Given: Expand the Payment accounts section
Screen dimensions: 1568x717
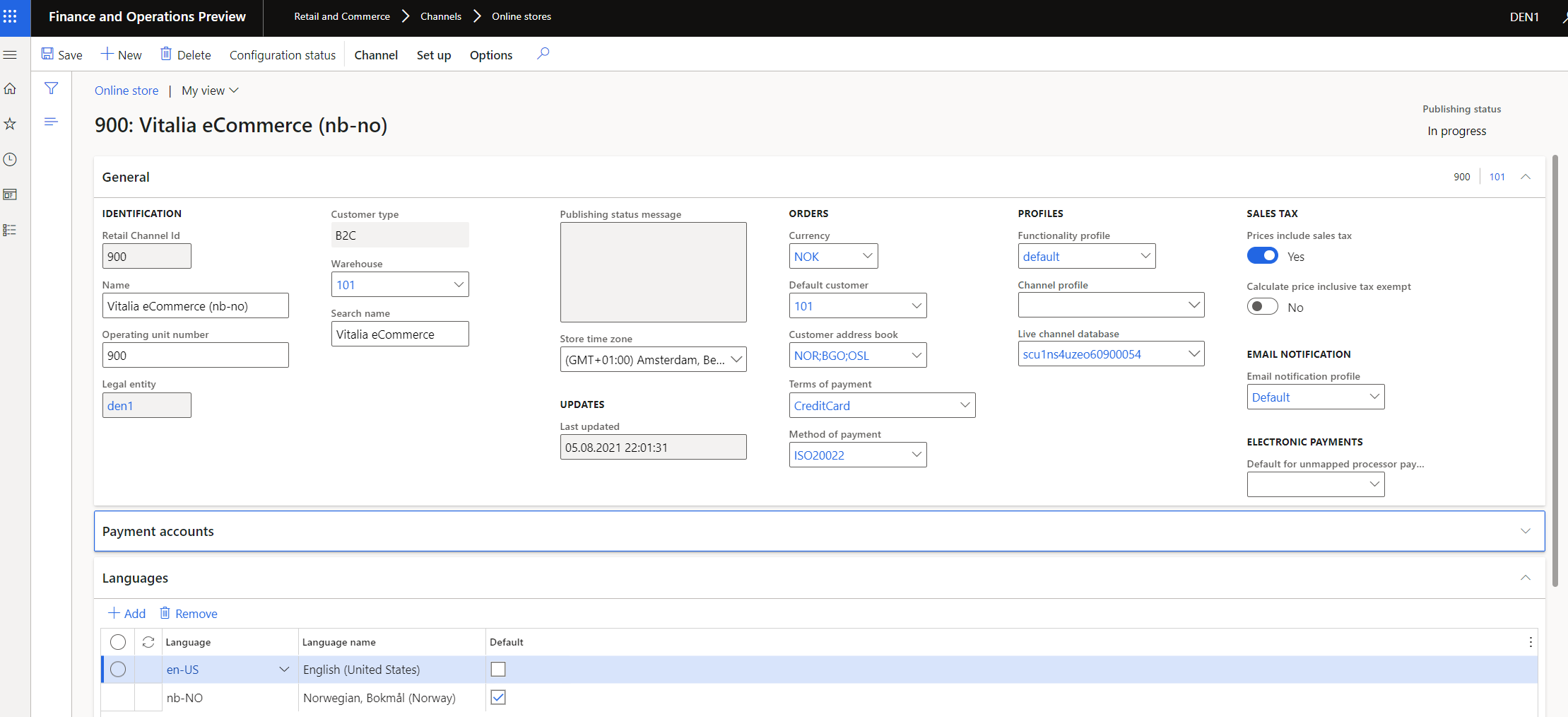Looking at the screenshot, I should tap(819, 531).
